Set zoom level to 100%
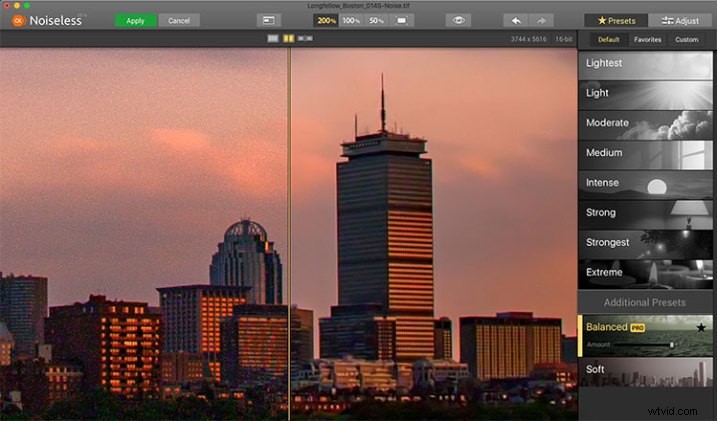This screenshot has height=421, width=717. pos(351,21)
